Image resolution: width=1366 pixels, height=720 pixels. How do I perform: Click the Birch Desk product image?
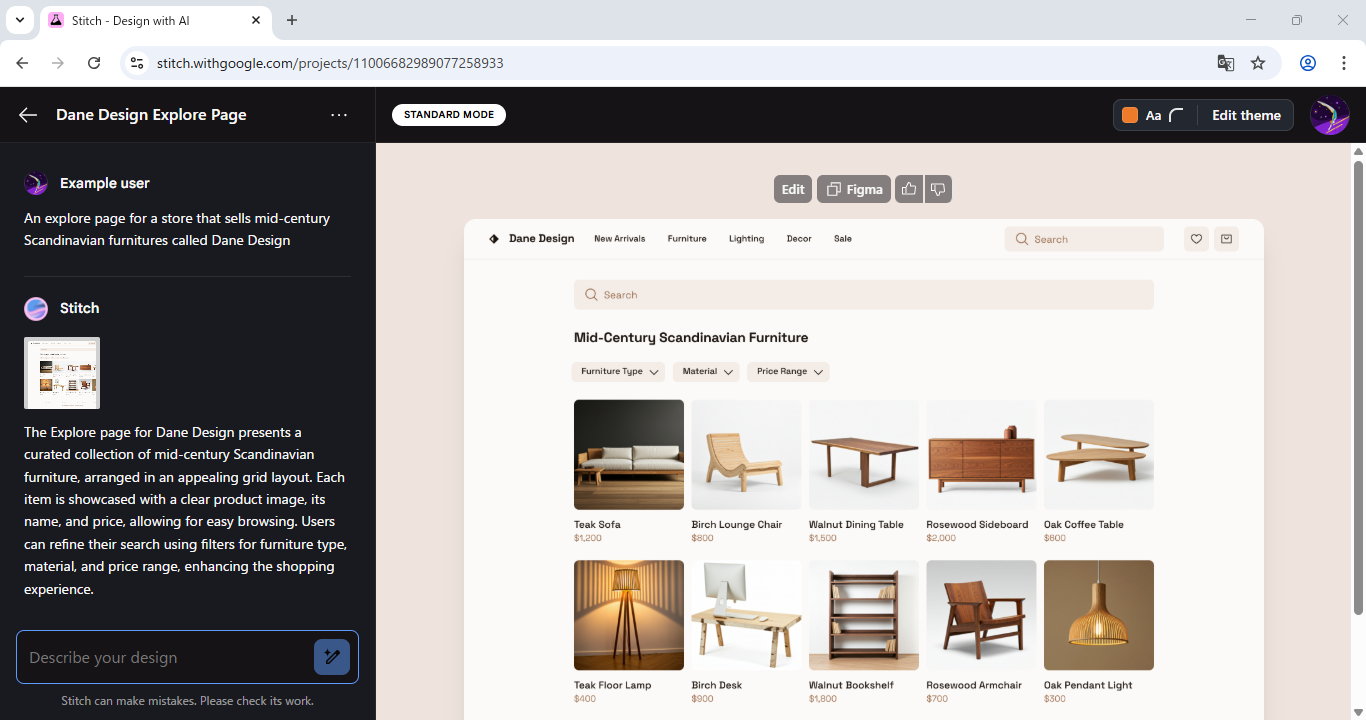point(746,615)
